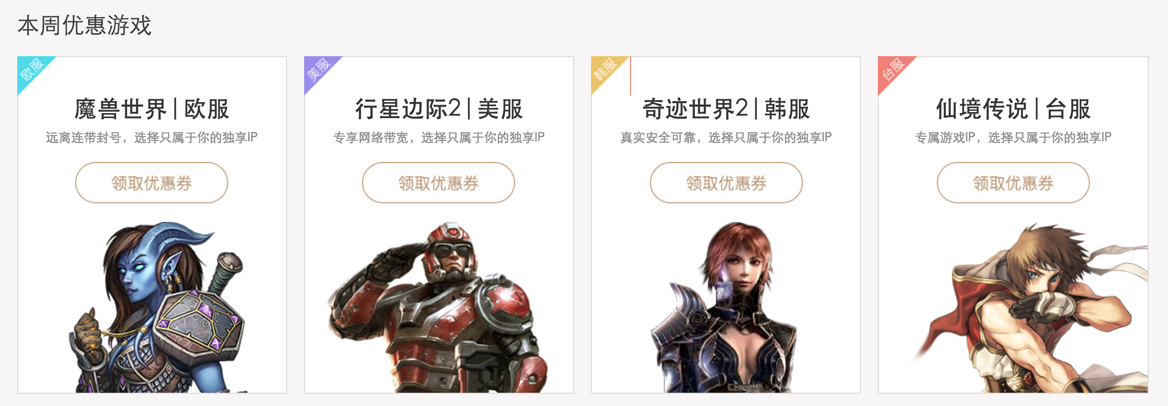Click the 本周优惠游戏 section heading
Image resolution: width=1168 pixels, height=406 pixels.
click(x=84, y=27)
